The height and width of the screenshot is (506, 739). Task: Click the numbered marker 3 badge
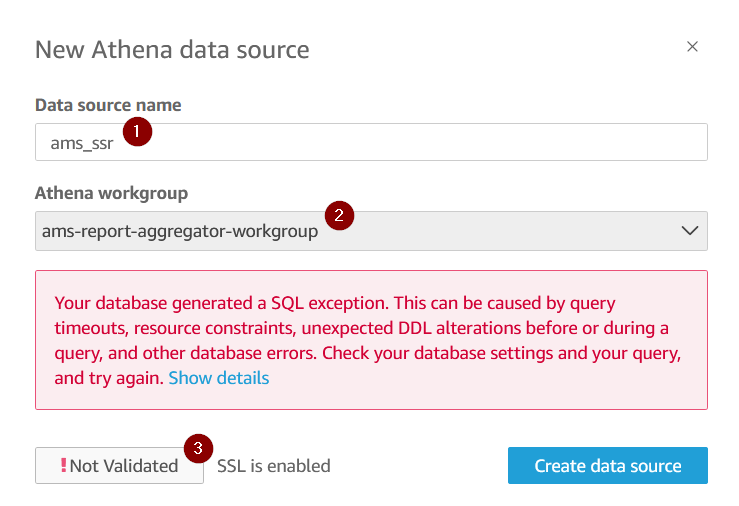click(x=198, y=448)
